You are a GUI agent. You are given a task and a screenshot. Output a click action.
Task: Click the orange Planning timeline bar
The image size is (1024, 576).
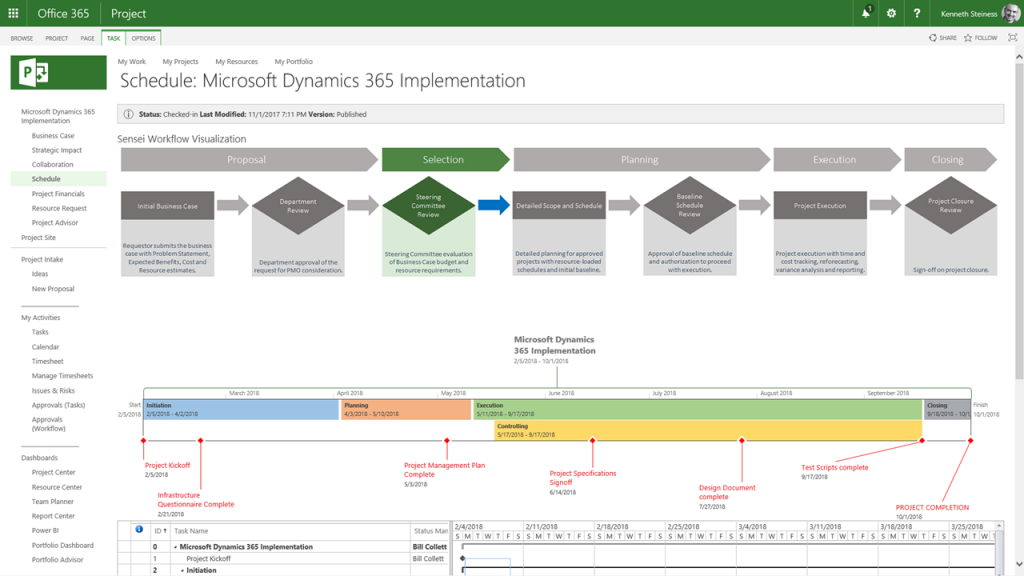click(x=406, y=409)
